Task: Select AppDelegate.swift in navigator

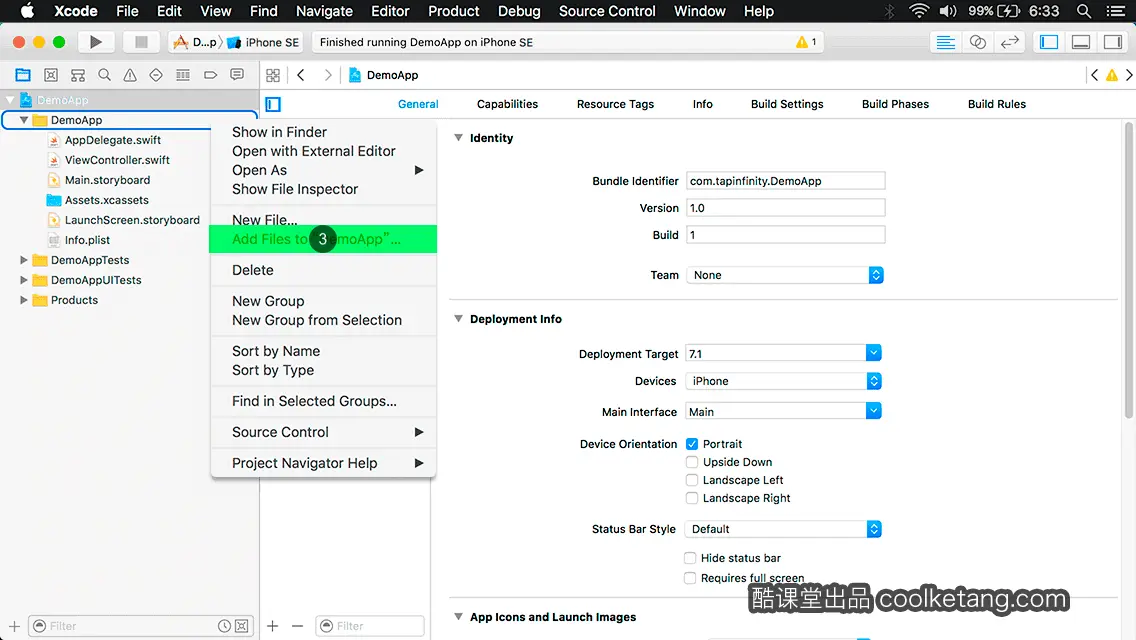Action: tap(112, 140)
